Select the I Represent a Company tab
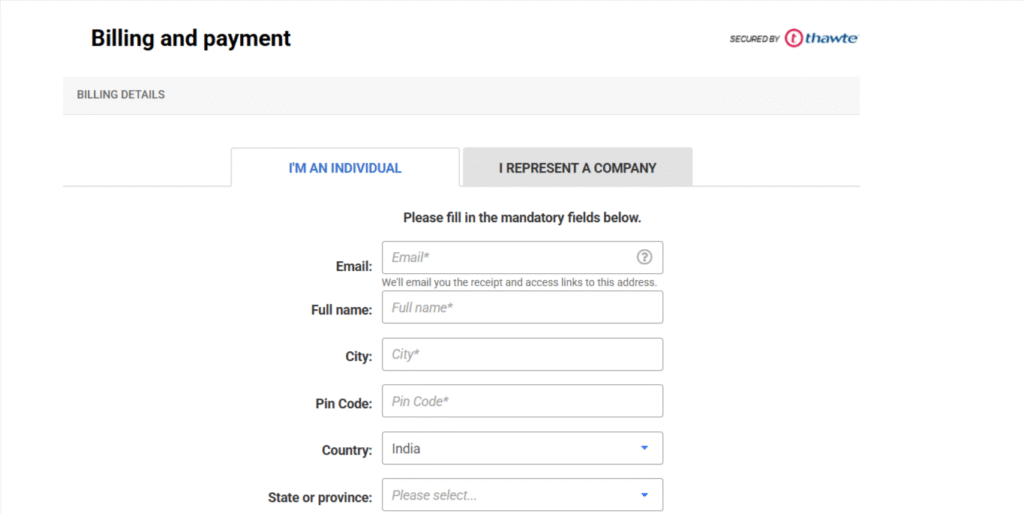The height and width of the screenshot is (514, 1024). pyautogui.click(x=577, y=168)
